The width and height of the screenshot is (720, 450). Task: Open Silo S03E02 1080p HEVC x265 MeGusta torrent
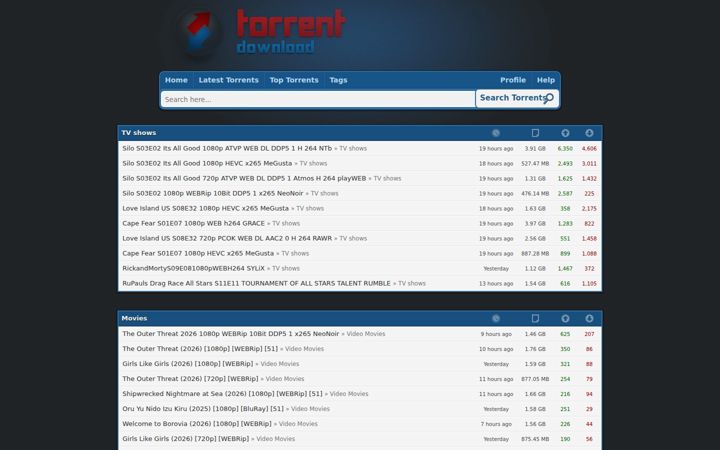coord(207,163)
